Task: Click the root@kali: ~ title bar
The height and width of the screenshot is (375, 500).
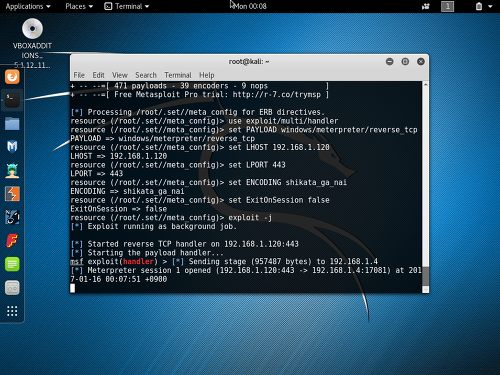Action: tap(249, 62)
